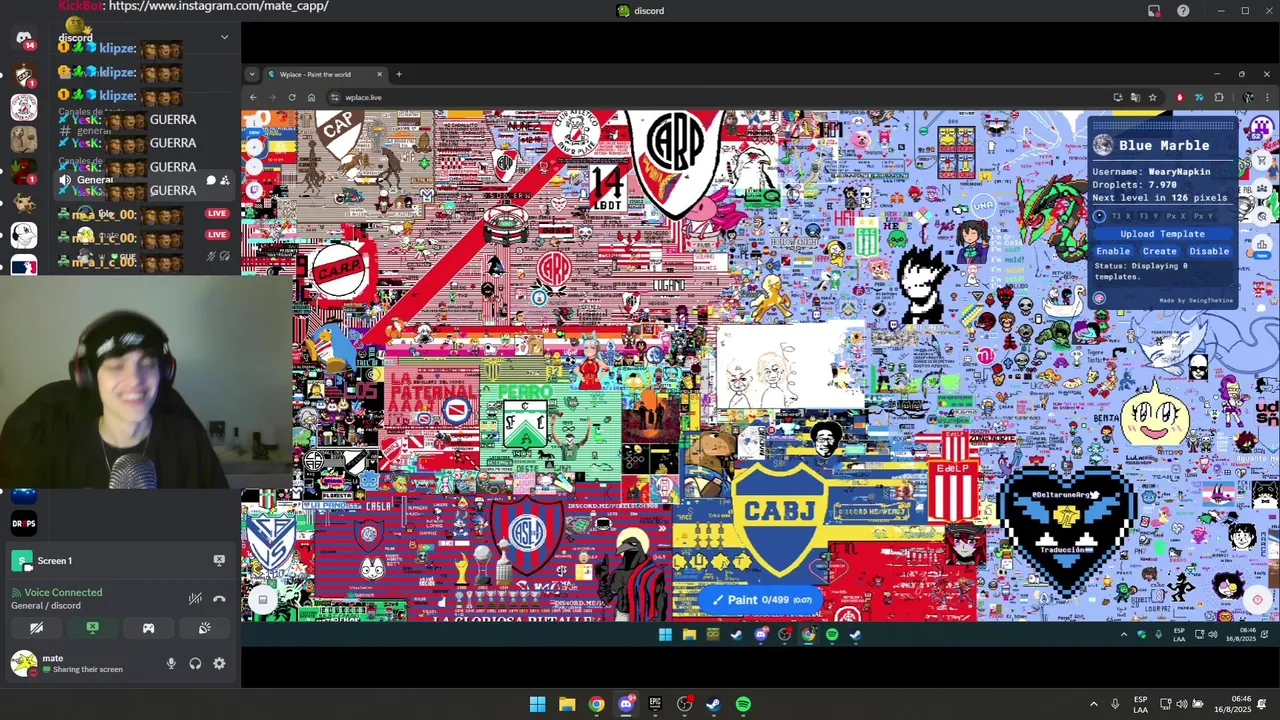The height and width of the screenshot is (720, 1280).
Task: Deafen with headphones icon in user panel
Action: tap(195, 663)
